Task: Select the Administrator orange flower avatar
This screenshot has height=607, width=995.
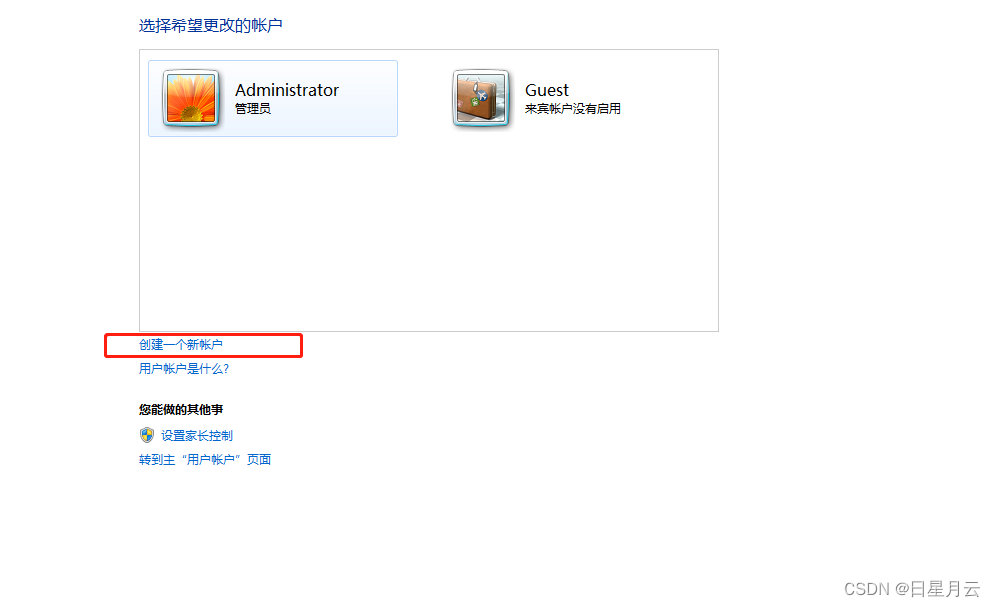Action: (191, 98)
